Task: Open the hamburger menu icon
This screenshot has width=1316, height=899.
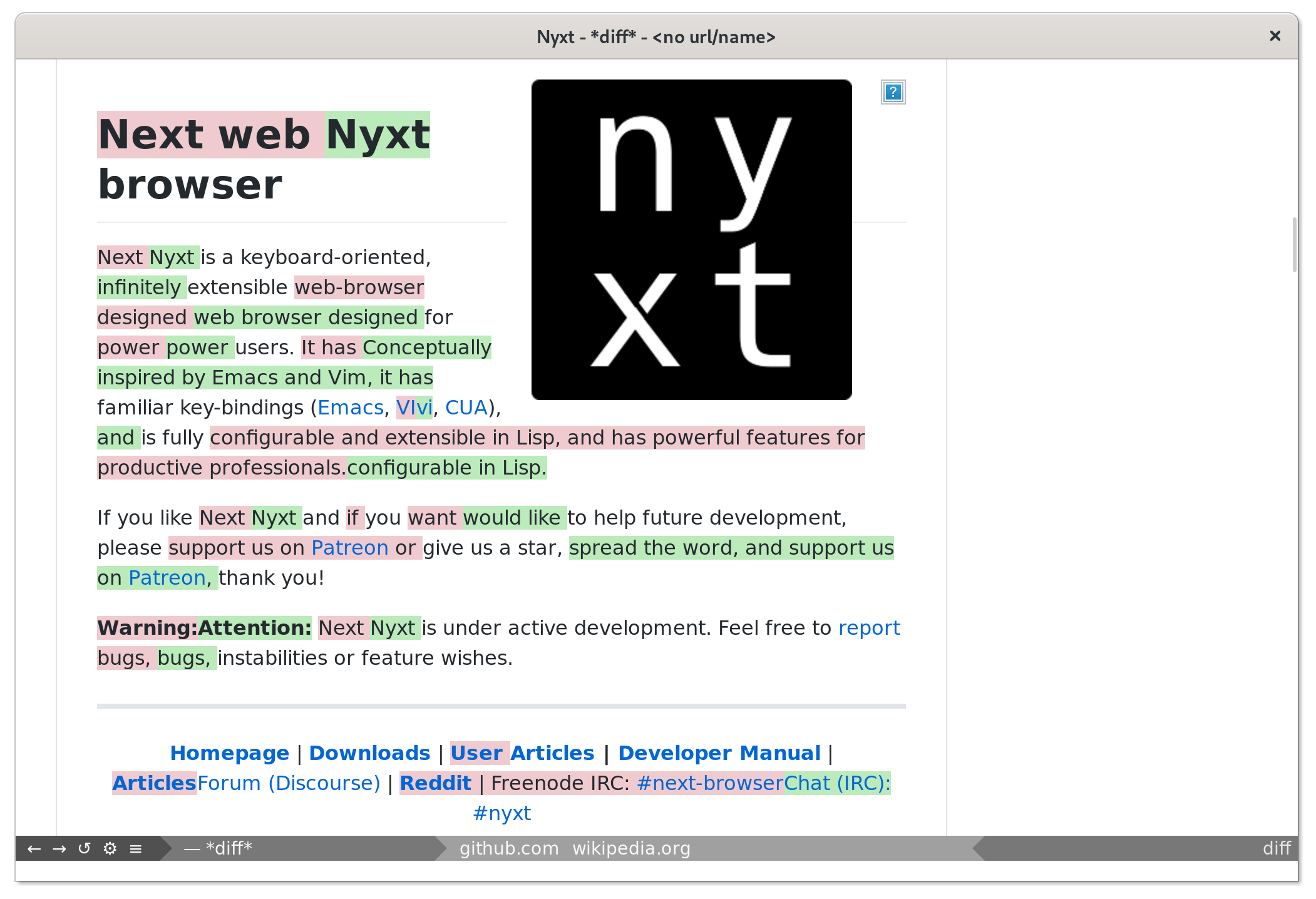Action: tap(136, 849)
